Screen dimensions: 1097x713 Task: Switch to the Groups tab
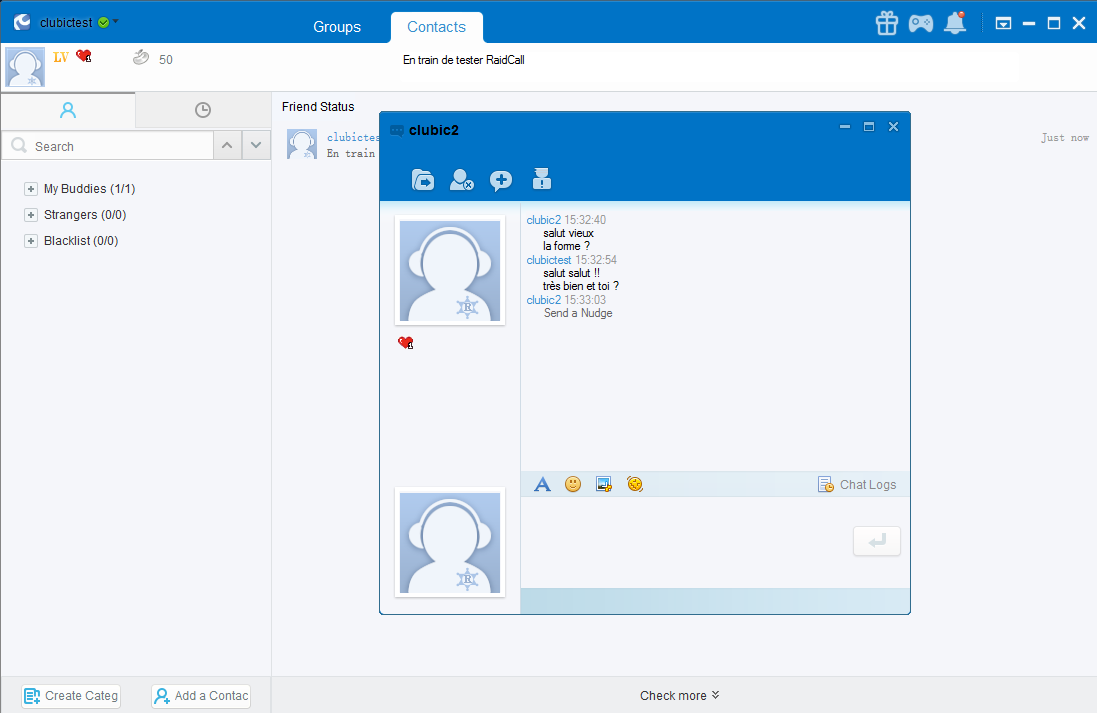337,27
